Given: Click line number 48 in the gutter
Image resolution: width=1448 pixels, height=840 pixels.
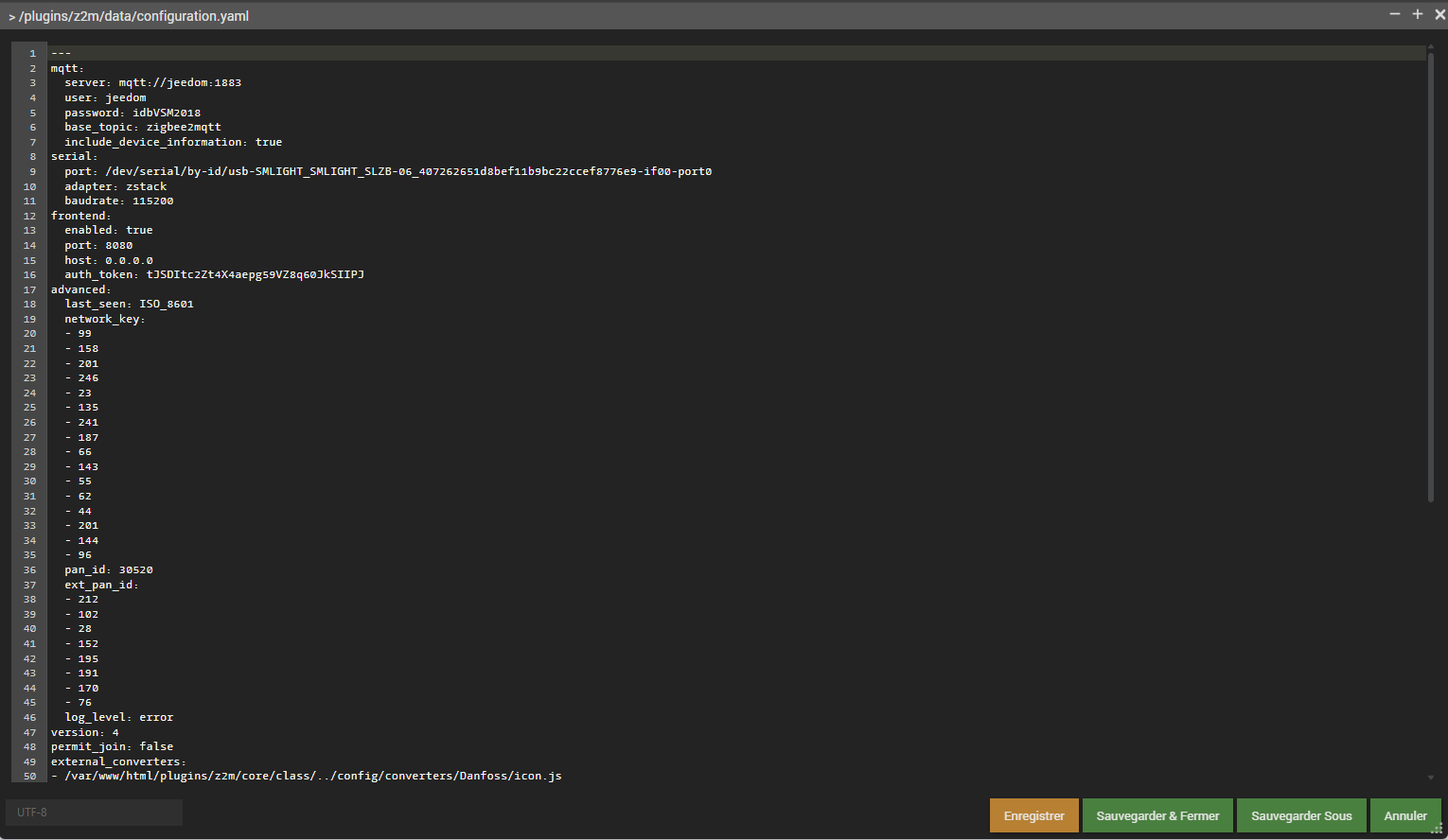Looking at the screenshot, I should pyautogui.click(x=29, y=747).
